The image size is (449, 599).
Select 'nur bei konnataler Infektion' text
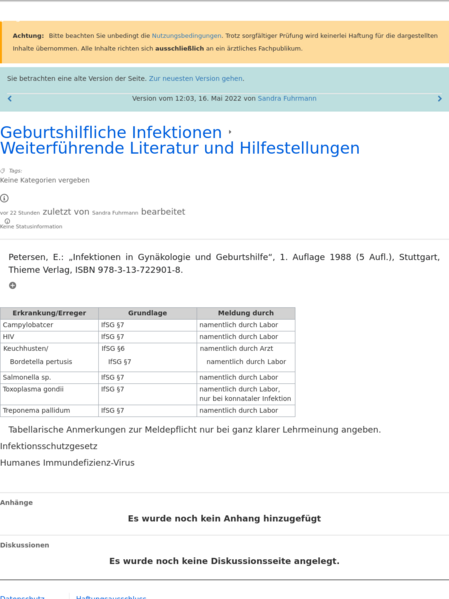coord(245,398)
